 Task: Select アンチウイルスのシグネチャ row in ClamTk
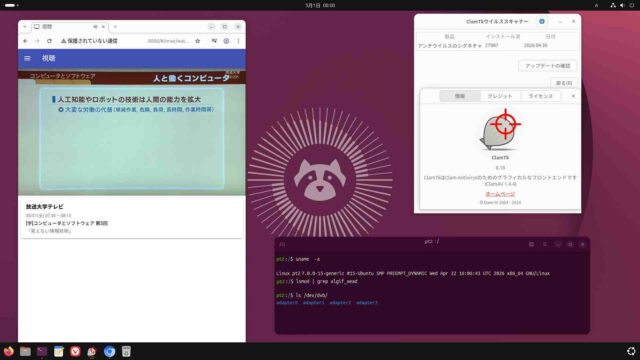click(497, 46)
